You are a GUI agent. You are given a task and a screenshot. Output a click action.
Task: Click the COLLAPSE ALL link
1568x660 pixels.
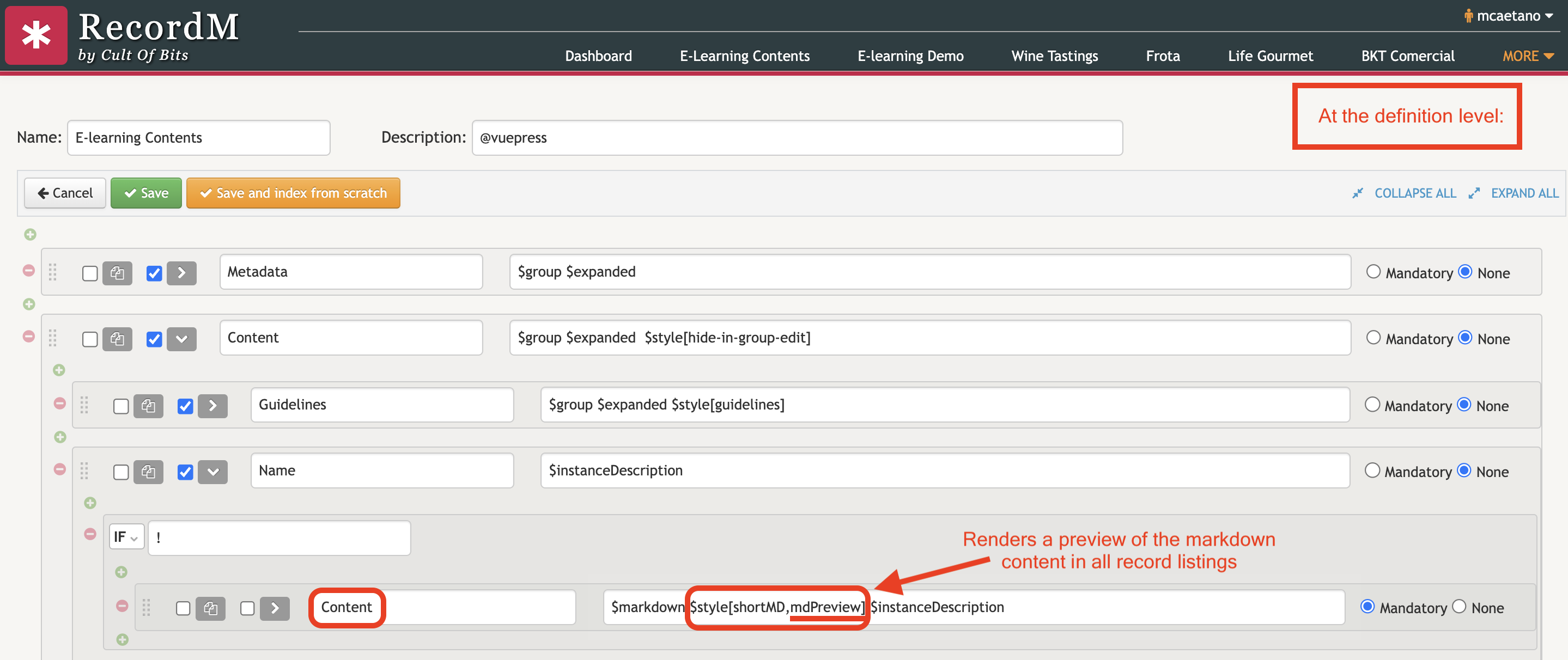pos(1415,193)
